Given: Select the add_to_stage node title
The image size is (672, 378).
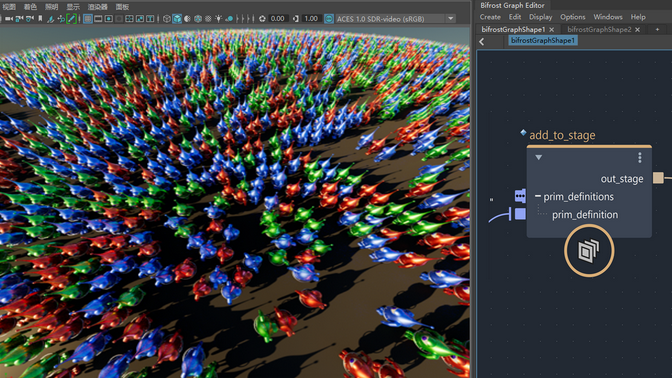Looking at the screenshot, I should [562, 135].
